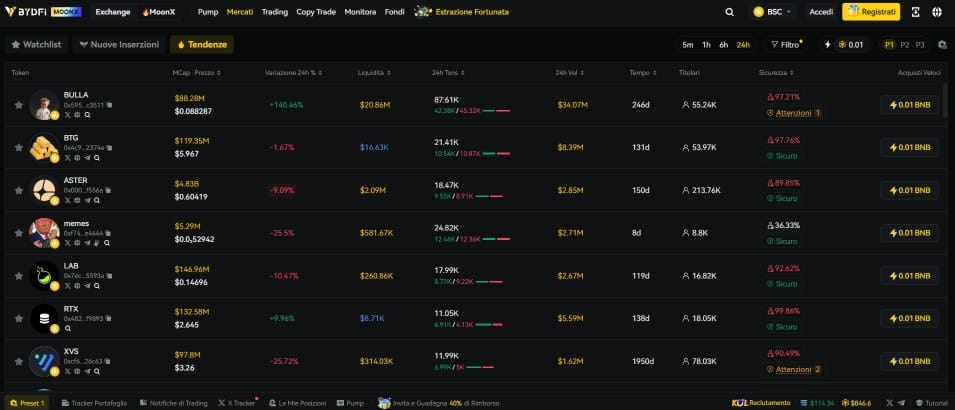The image size is (955, 410).
Task: Expand the BSC chain dropdown
Action: tap(772, 12)
